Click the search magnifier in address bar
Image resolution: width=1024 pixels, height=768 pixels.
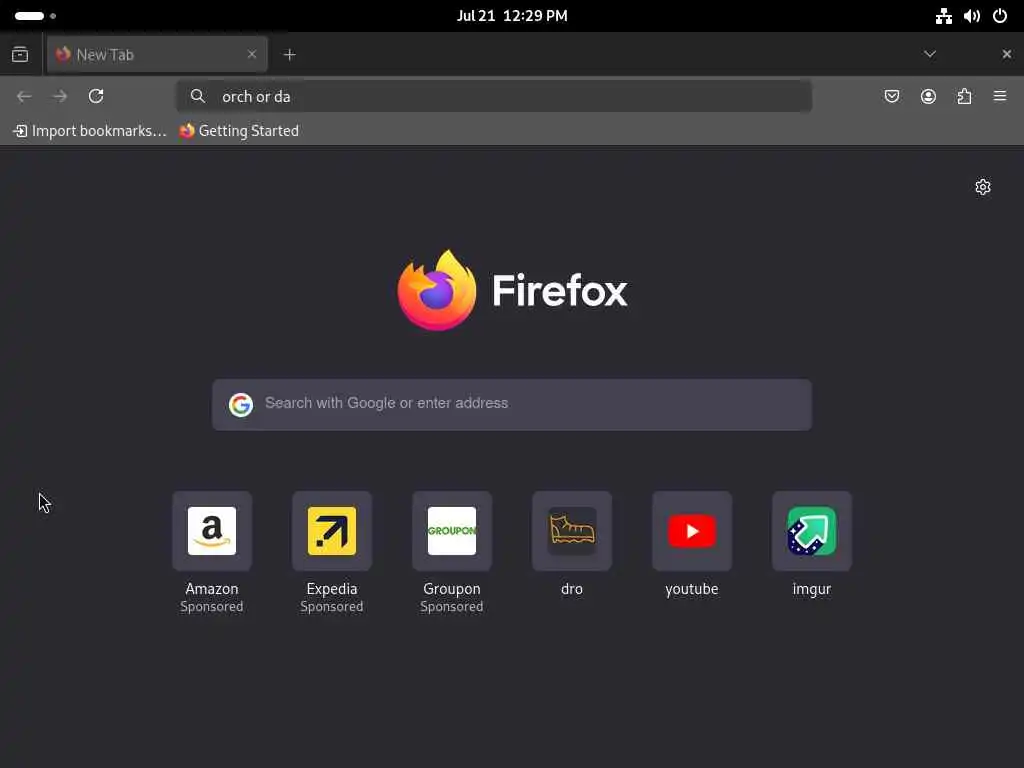coord(197,97)
